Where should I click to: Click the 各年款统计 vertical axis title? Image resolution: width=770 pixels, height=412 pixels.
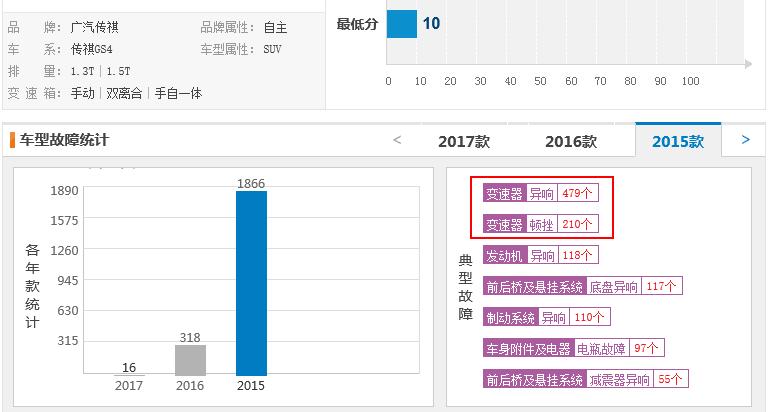(32, 286)
